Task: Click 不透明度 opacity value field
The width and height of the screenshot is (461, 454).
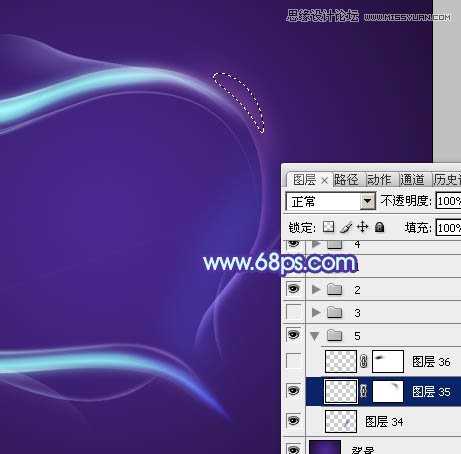Action: pyautogui.click(x=448, y=201)
